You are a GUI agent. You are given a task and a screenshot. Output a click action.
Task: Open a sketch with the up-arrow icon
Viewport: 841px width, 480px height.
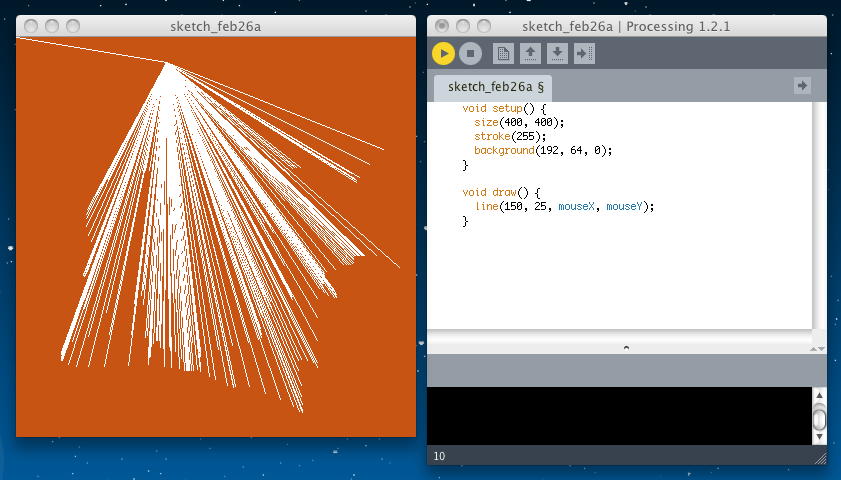(530, 54)
